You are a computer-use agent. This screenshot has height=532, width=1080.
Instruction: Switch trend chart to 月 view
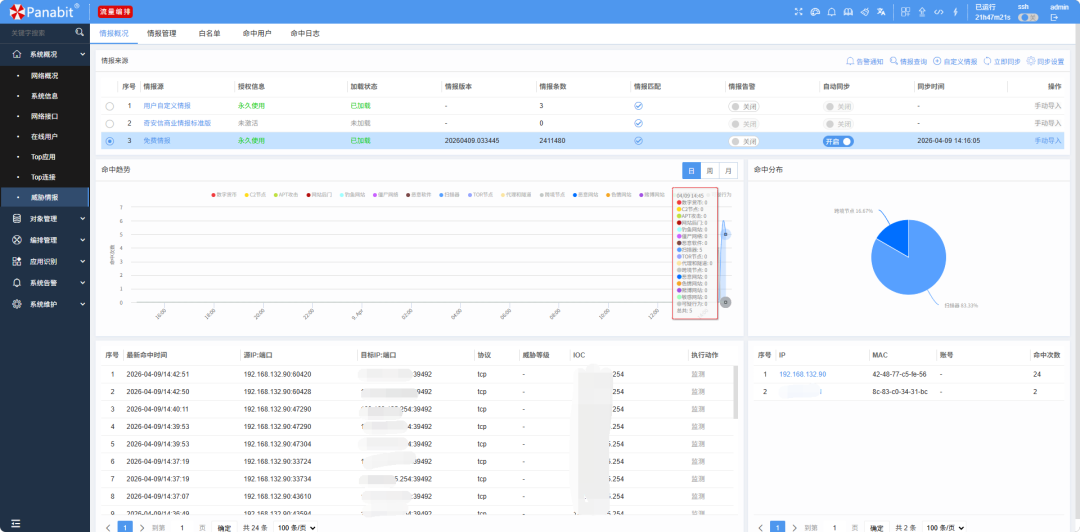[728, 170]
